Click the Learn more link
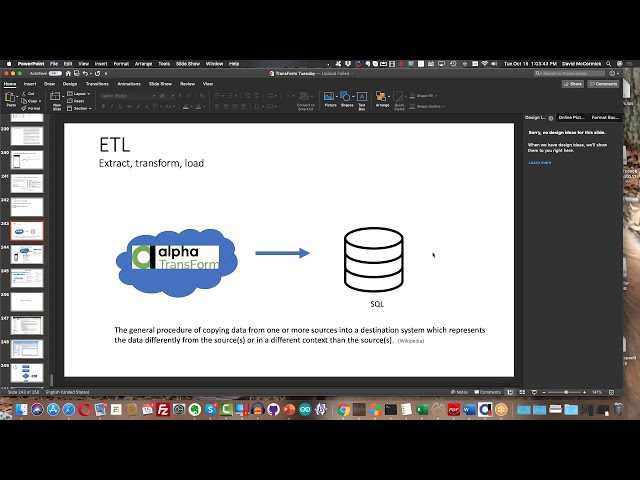Screen dimensions: 640x480 pos(540,162)
